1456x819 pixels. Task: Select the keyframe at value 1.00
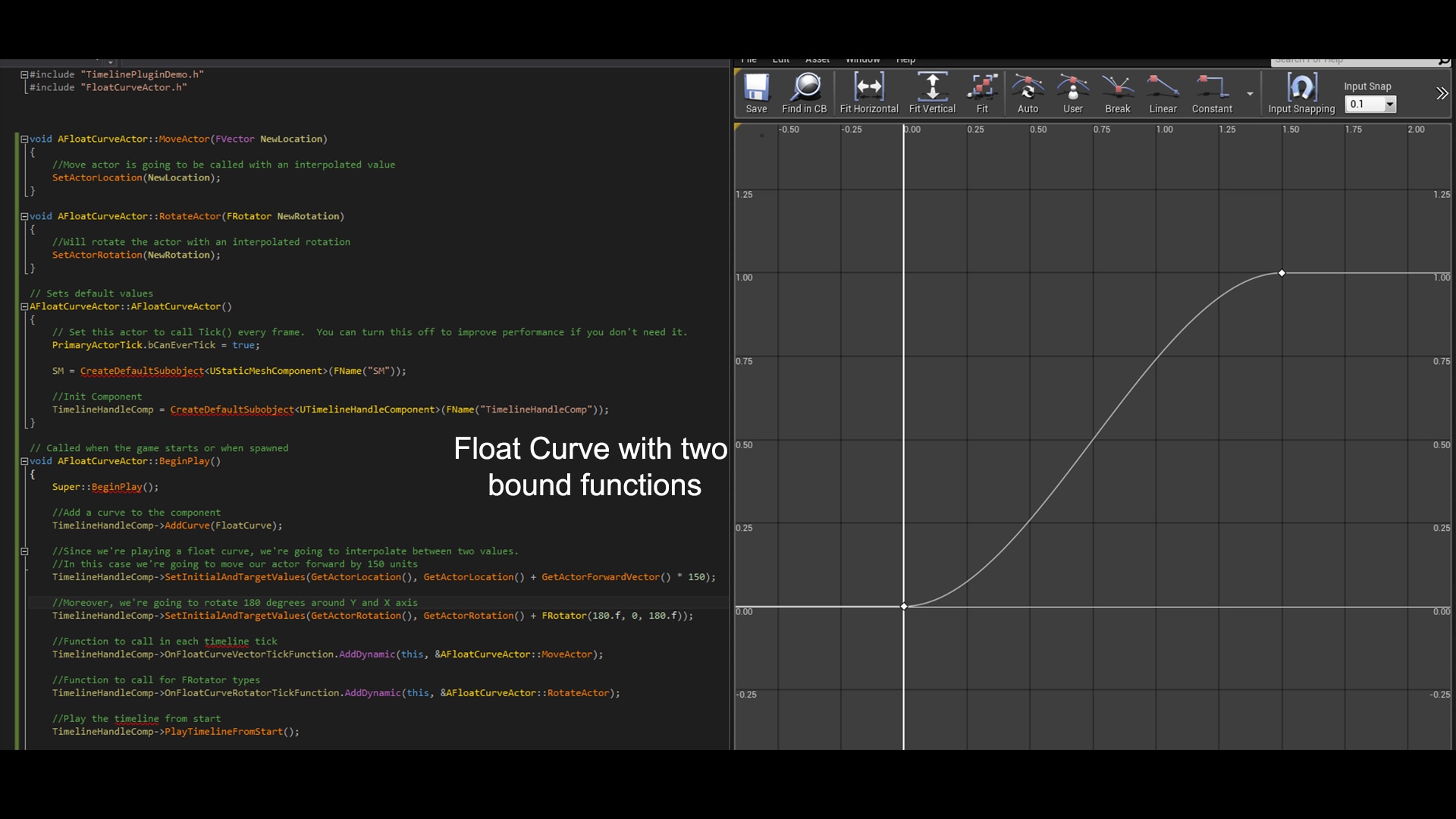point(1282,273)
